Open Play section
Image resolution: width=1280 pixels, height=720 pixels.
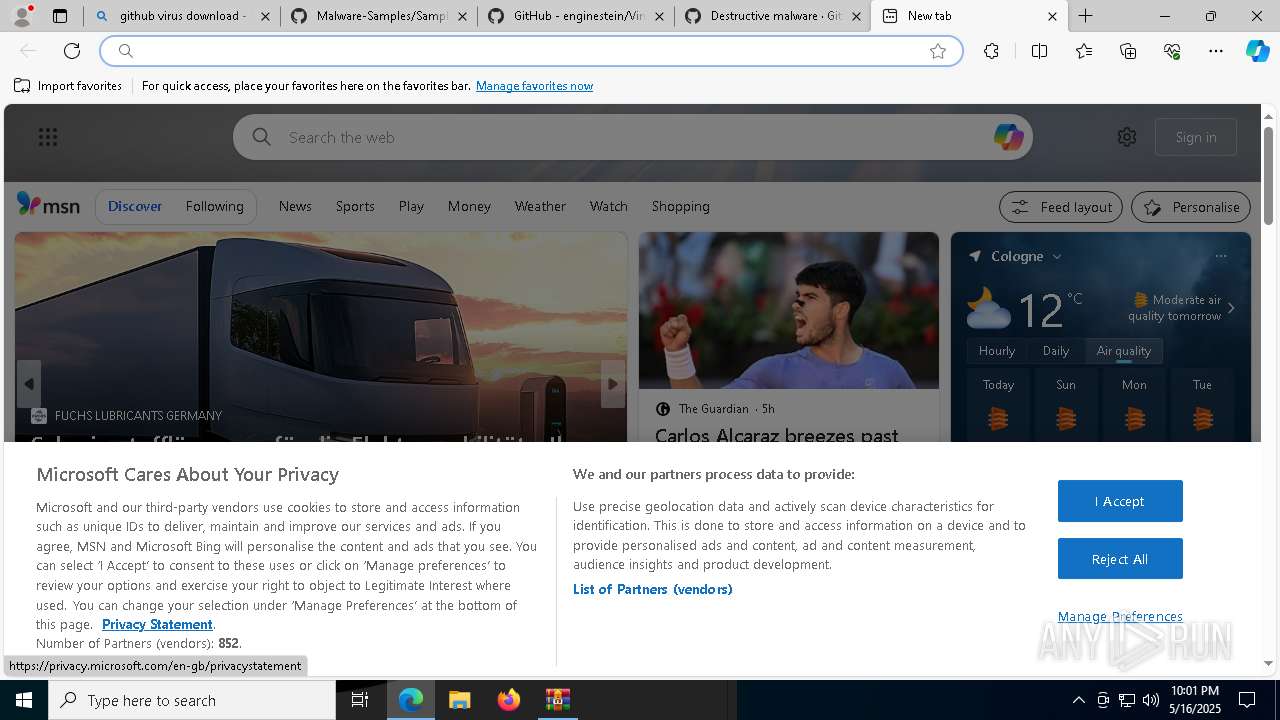click(x=411, y=206)
